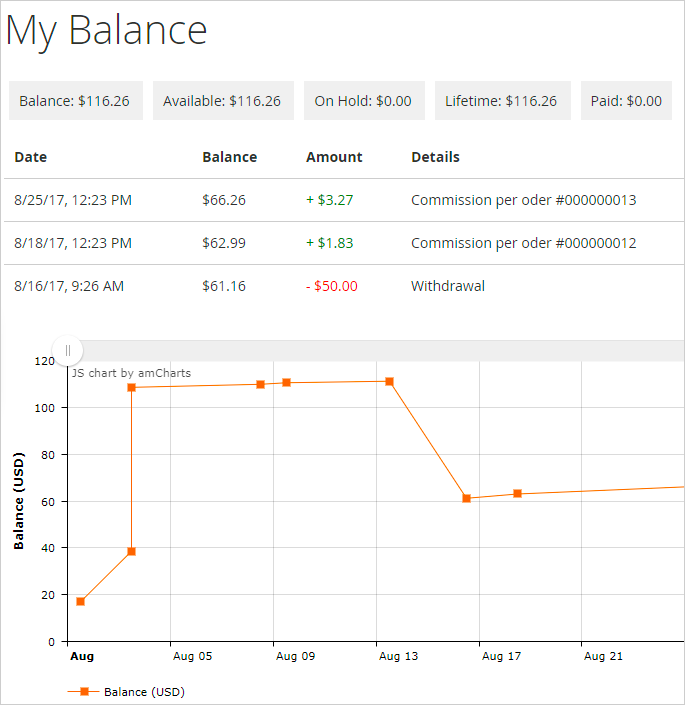The height and width of the screenshot is (705, 685).
Task: Click the Paid: $0.00 badge
Action: 626,101
